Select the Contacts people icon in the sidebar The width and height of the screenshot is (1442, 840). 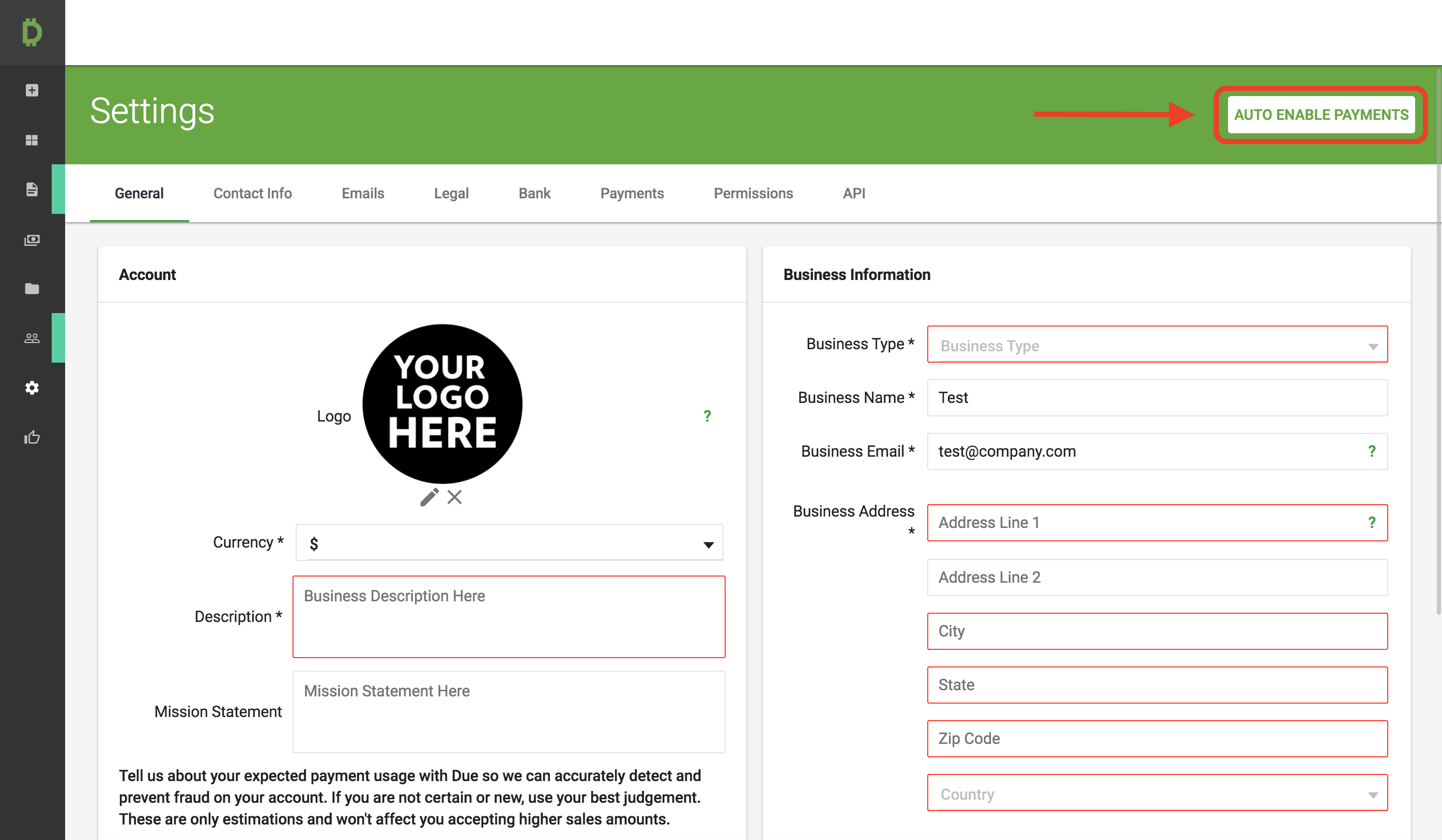pyautogui.click(x=32, y=337)
